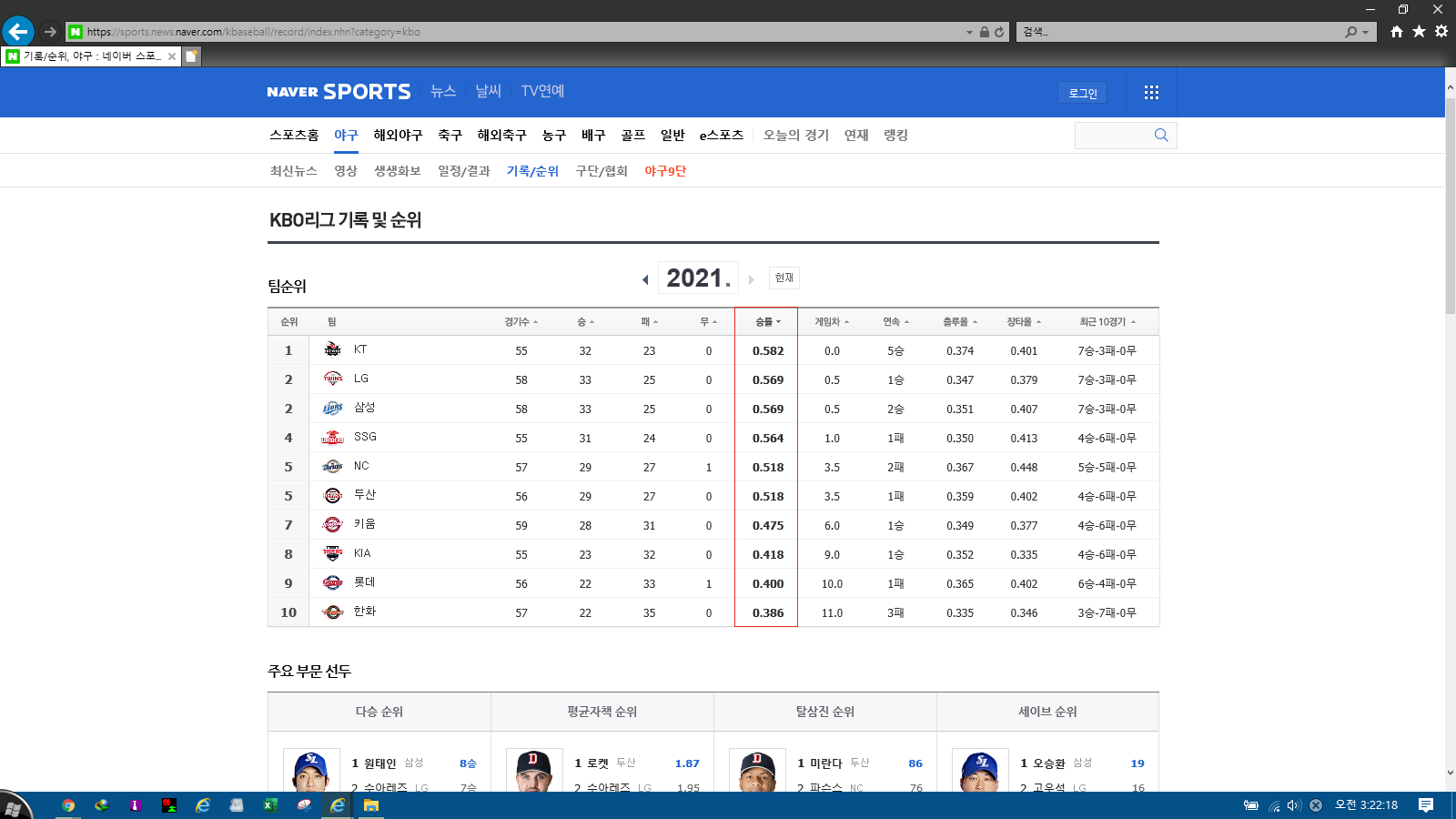This screenshot has height=819, width=1456.
Task: Sort table by 승 column
Action: coord(585,321)
